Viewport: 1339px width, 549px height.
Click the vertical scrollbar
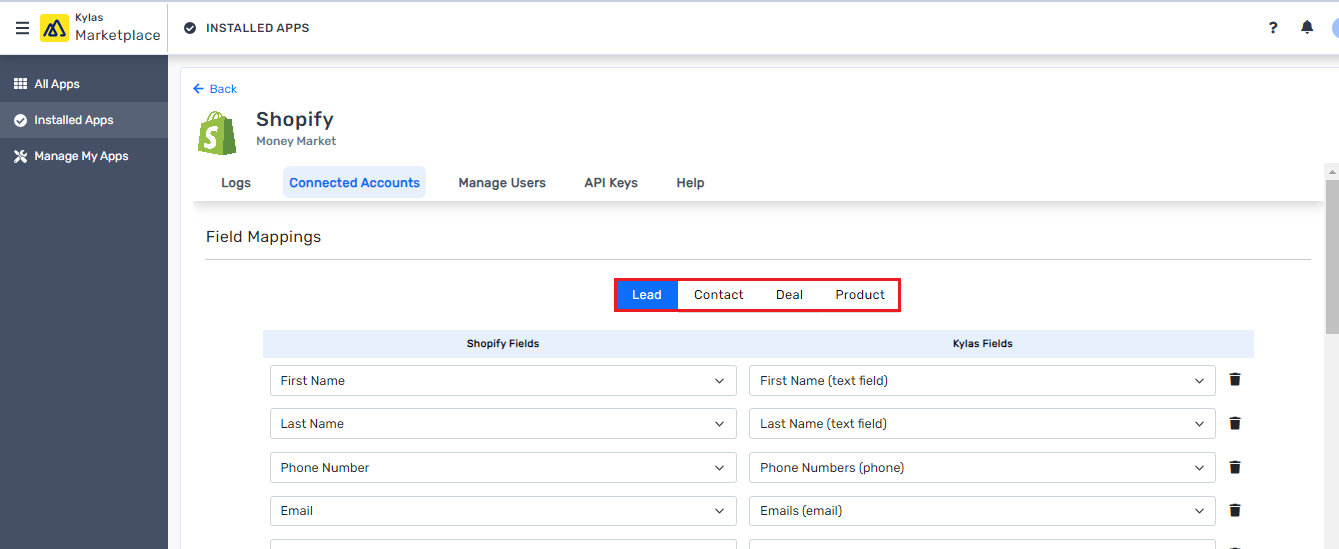[1331, 260]
